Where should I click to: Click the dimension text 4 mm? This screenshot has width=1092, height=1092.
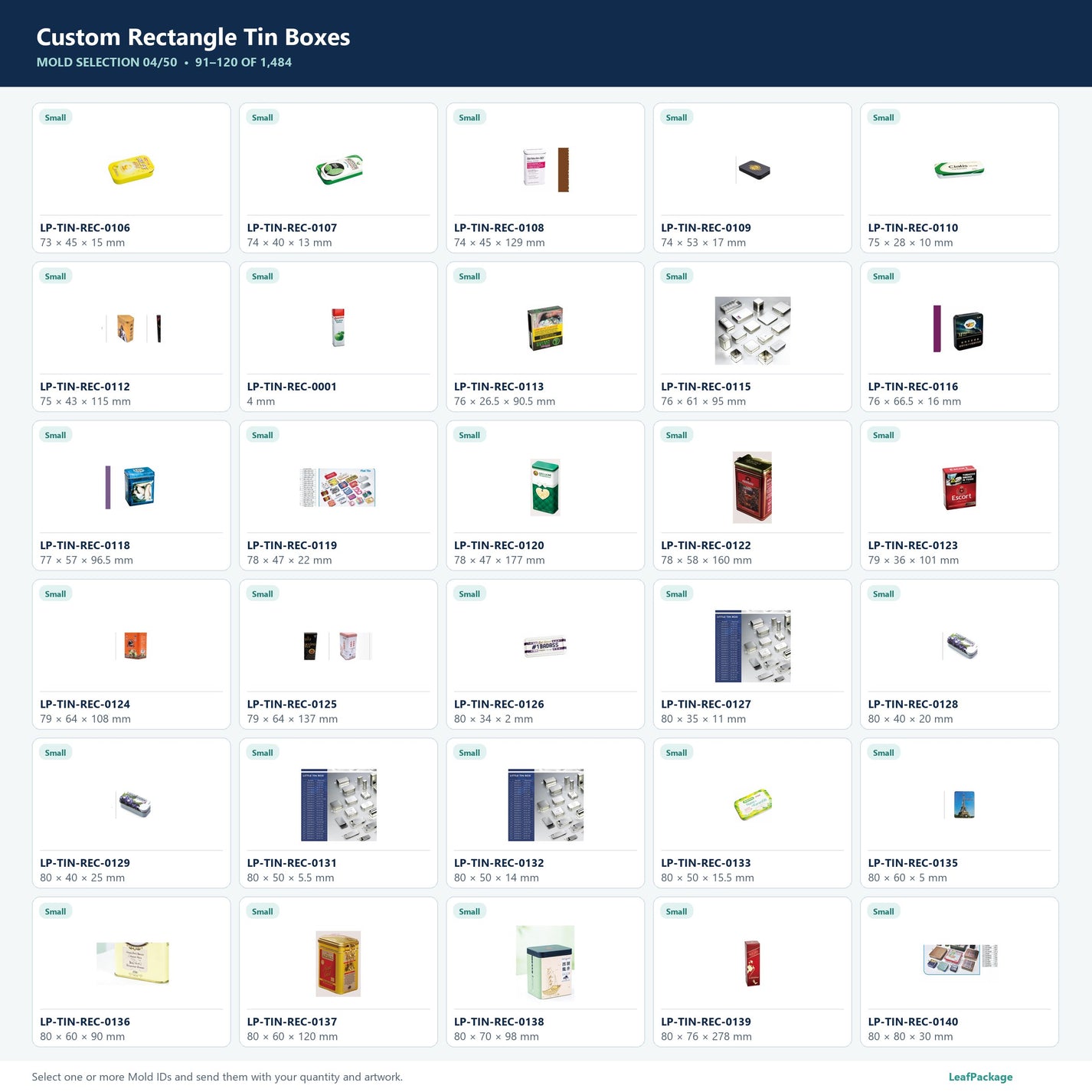(260, 401)
